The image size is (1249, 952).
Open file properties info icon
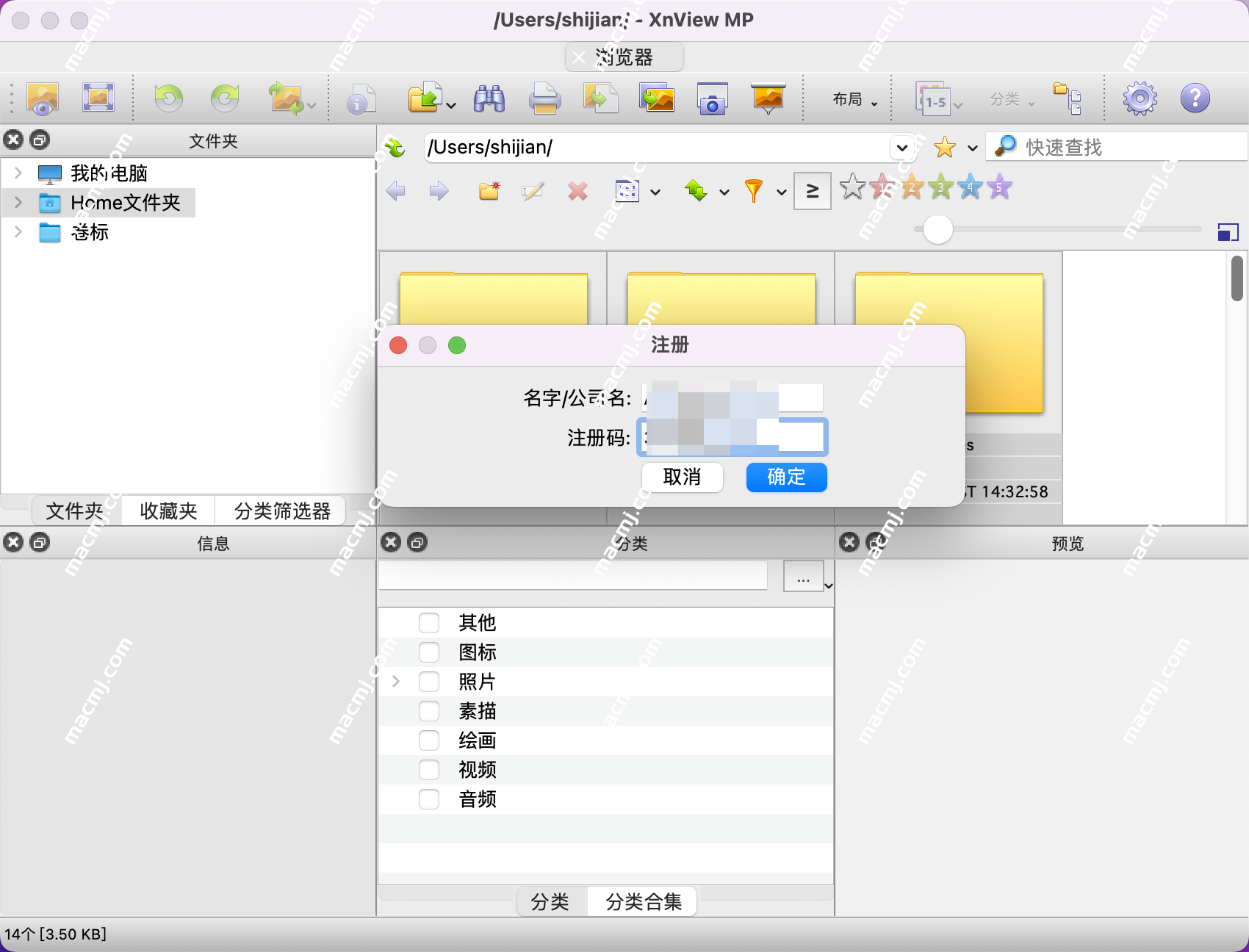click(x=361, y=98)
